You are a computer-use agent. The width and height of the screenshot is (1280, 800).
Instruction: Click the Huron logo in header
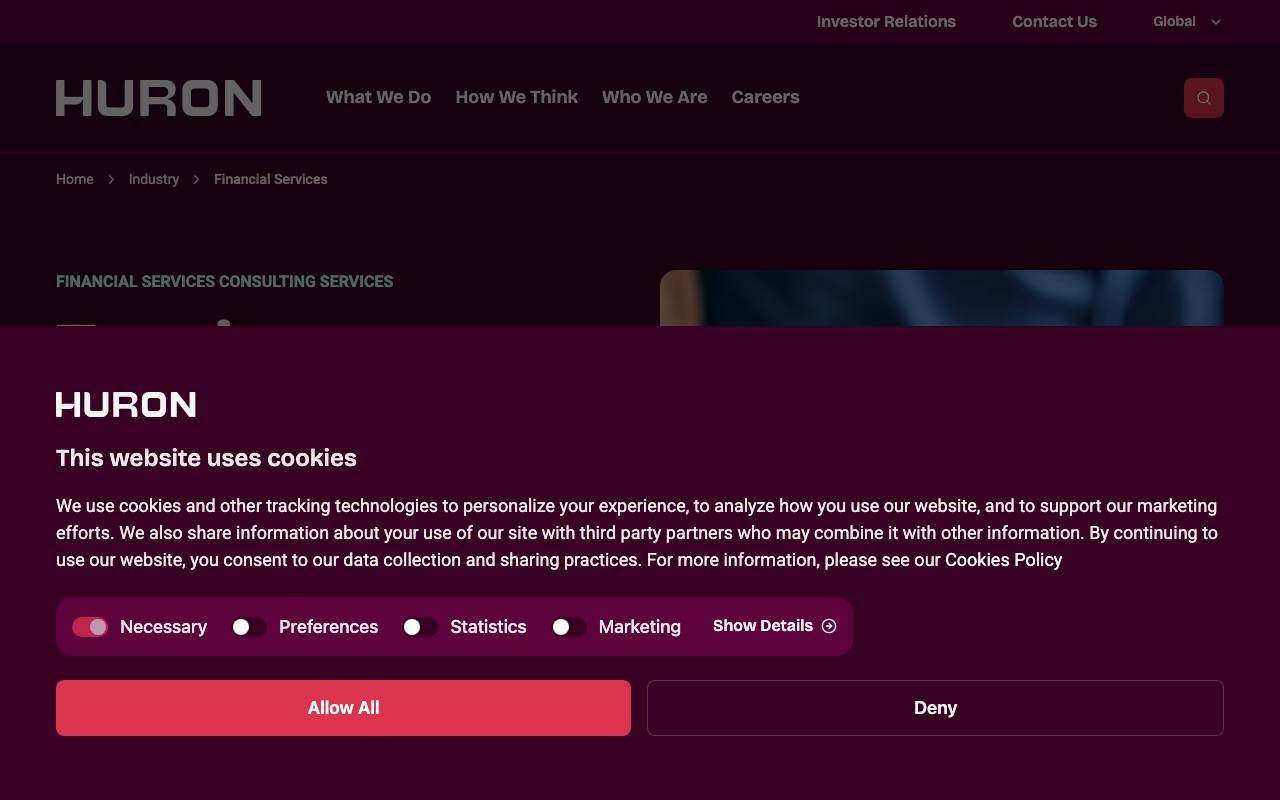[158, 98]
